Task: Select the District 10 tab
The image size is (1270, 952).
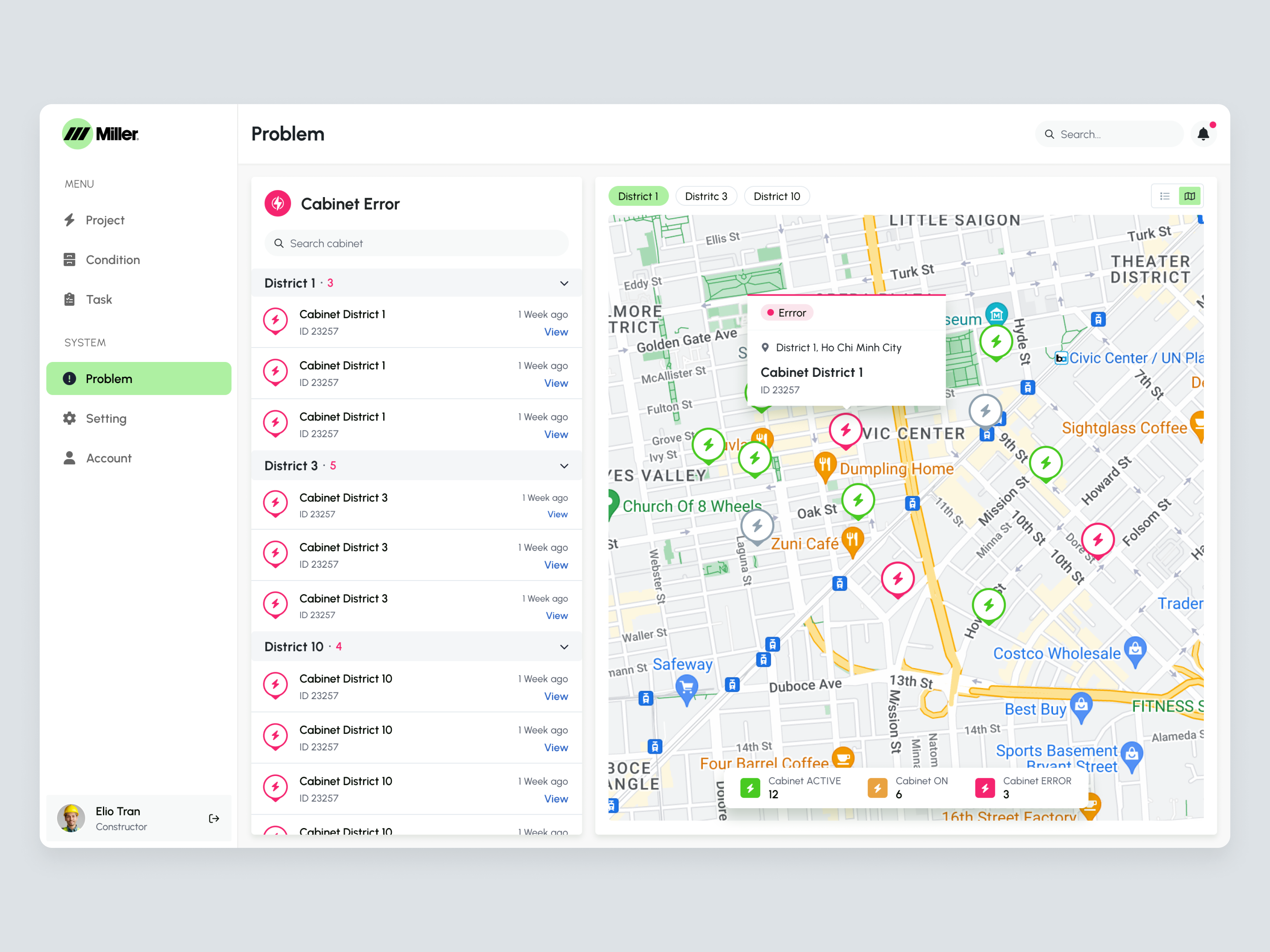Action: point(776,196)
